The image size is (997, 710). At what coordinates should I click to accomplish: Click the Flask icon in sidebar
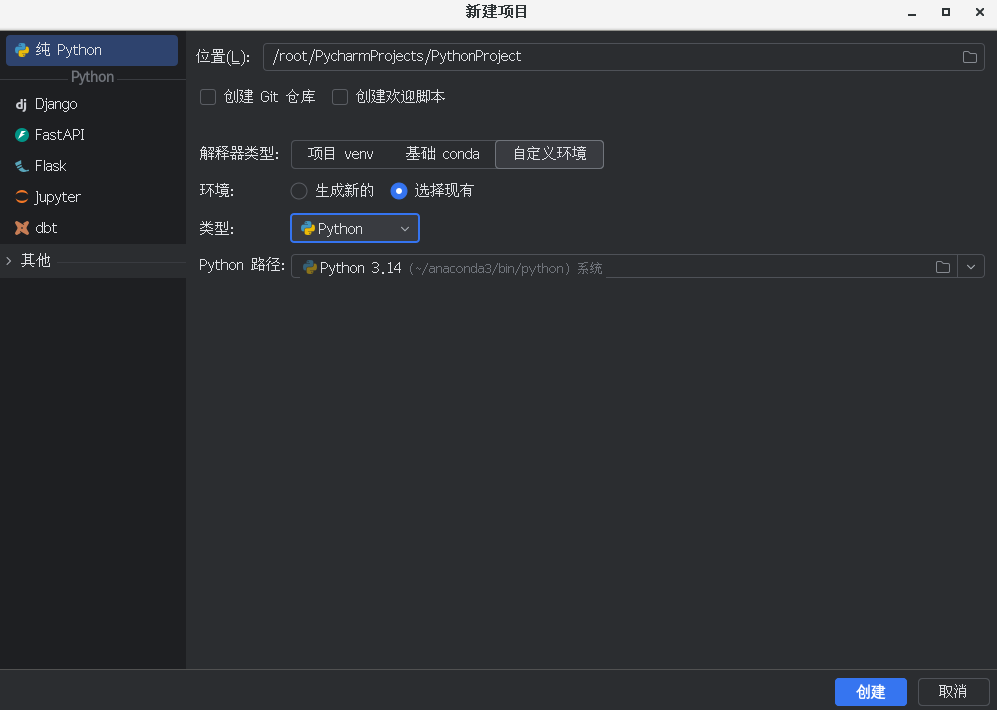coord(22,166)
